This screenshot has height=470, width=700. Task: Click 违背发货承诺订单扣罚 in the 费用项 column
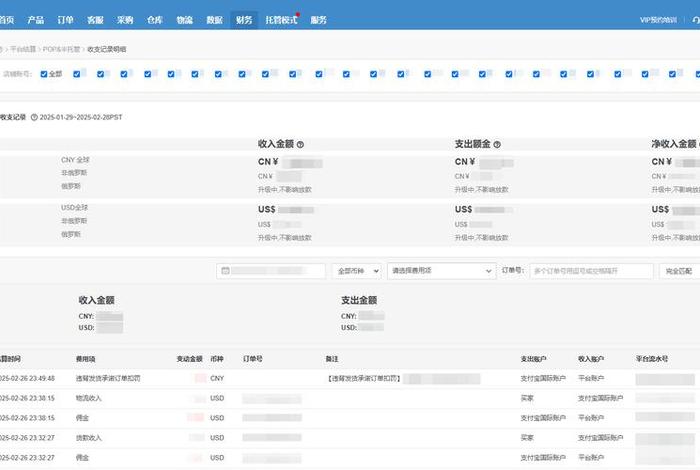pos(108,378)
